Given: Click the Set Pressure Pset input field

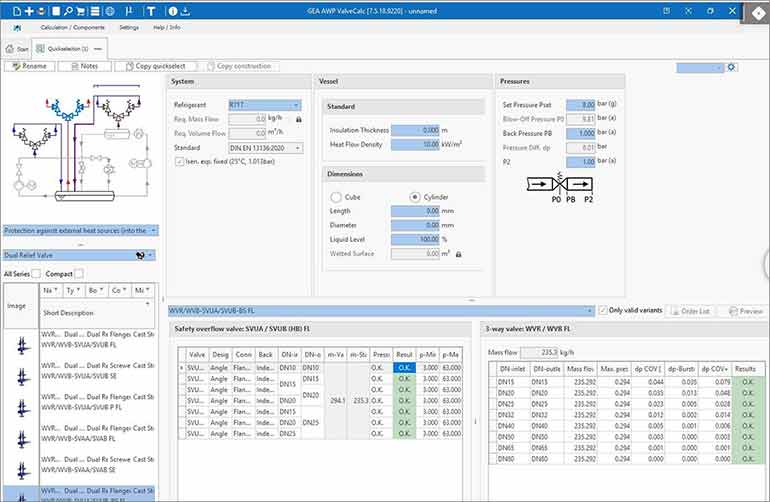Looking at the screenshot, I should [x=579, y=104].
